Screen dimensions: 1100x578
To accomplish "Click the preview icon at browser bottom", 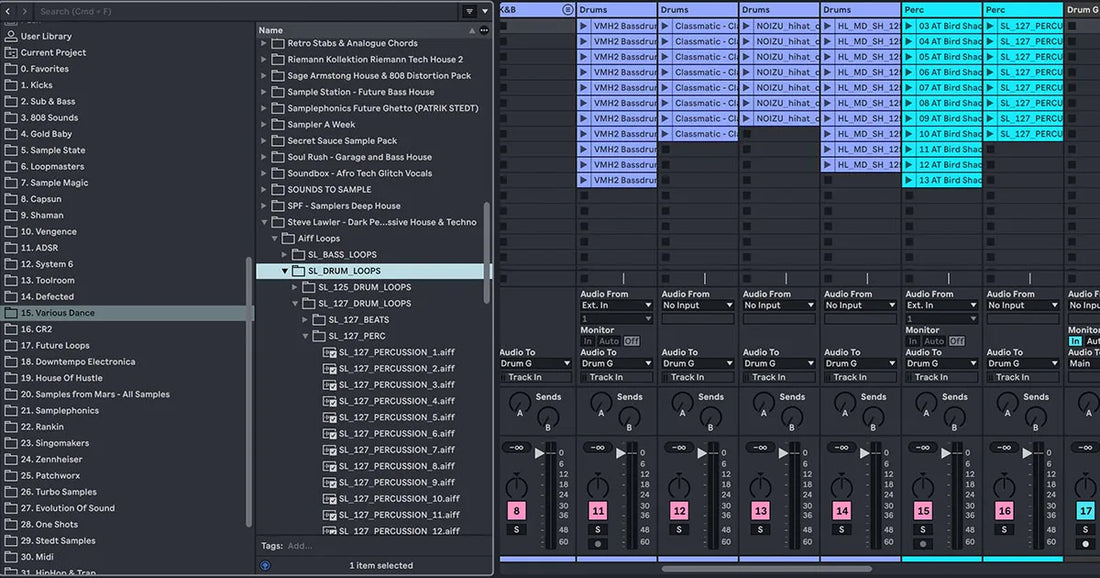I will pyautogui.click(x=265, y=565).
